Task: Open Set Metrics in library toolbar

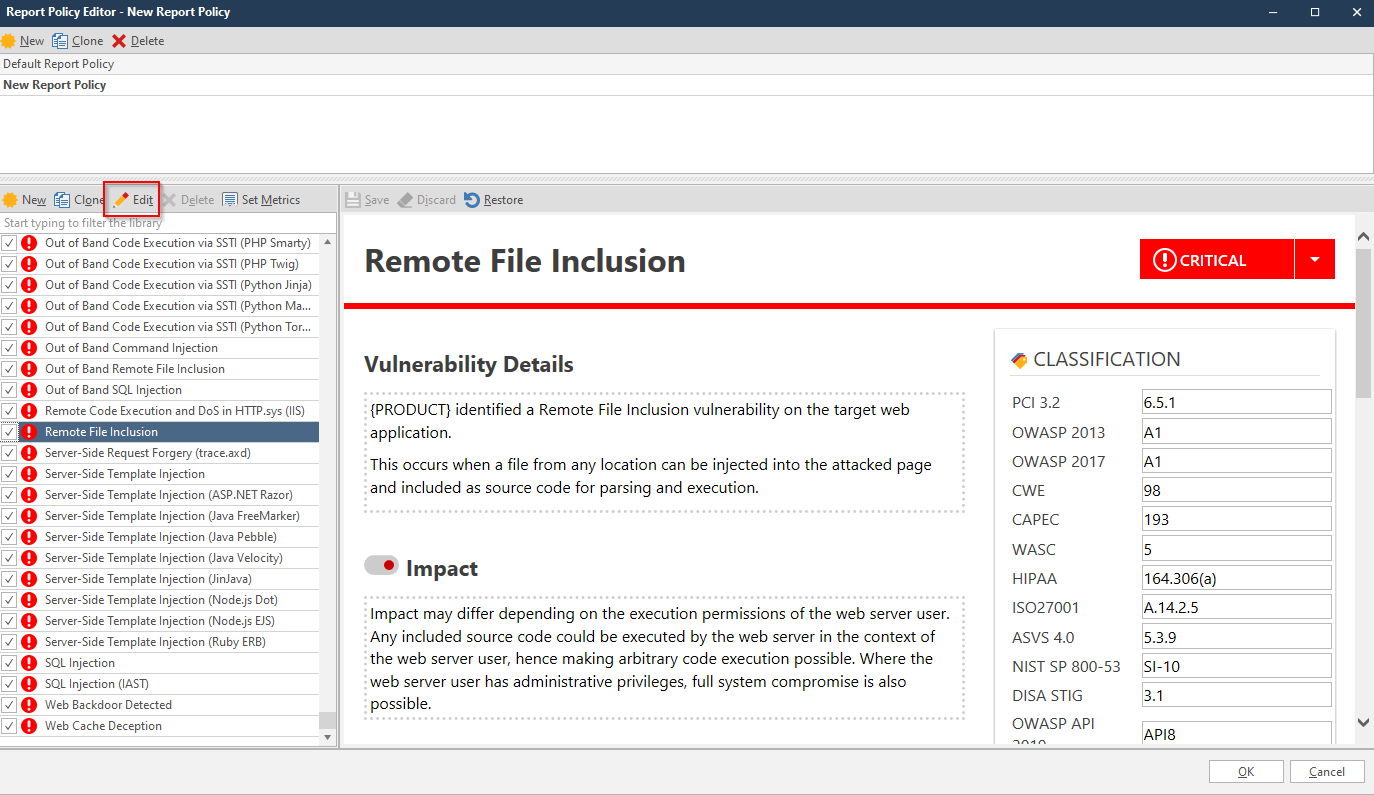Action: tap(261, 200)
